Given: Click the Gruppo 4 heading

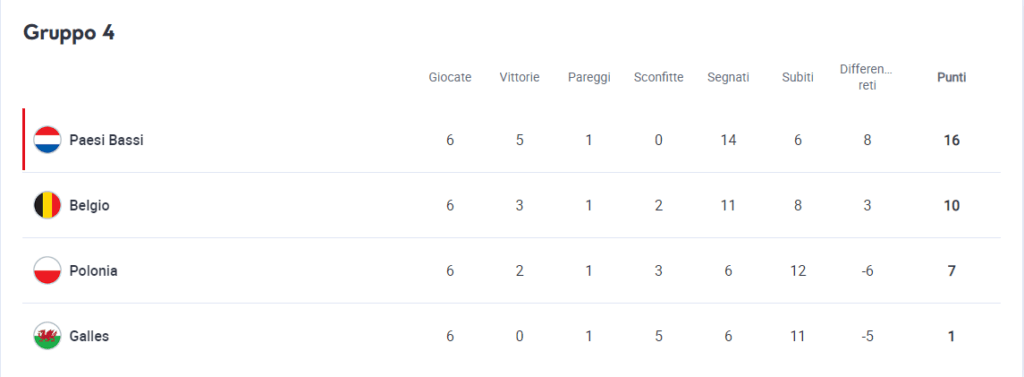Looking at the screenshot, I should tap(69, 33).
